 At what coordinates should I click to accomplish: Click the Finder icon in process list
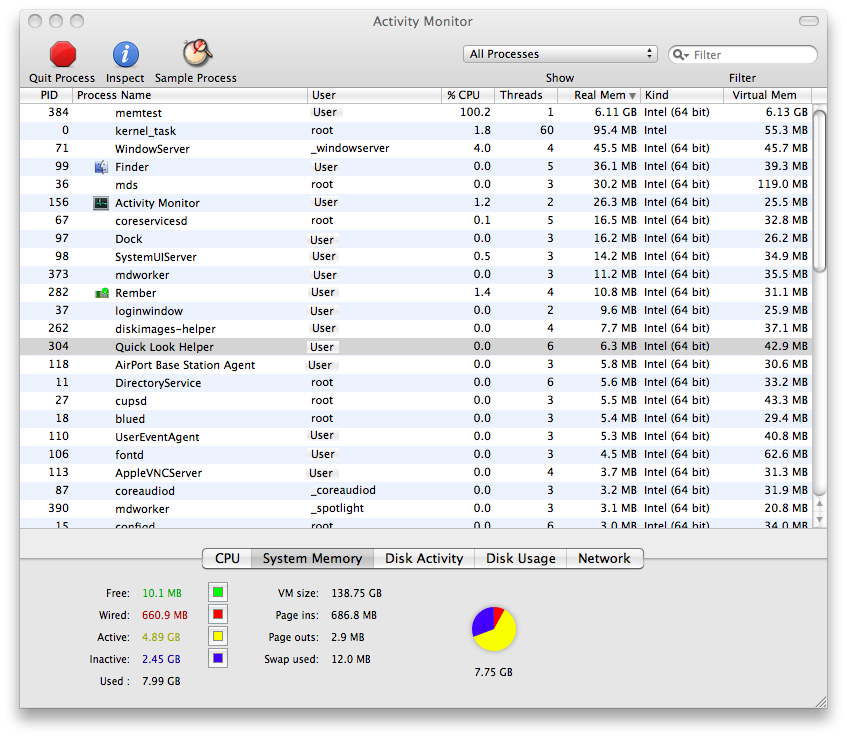(101, 167)
